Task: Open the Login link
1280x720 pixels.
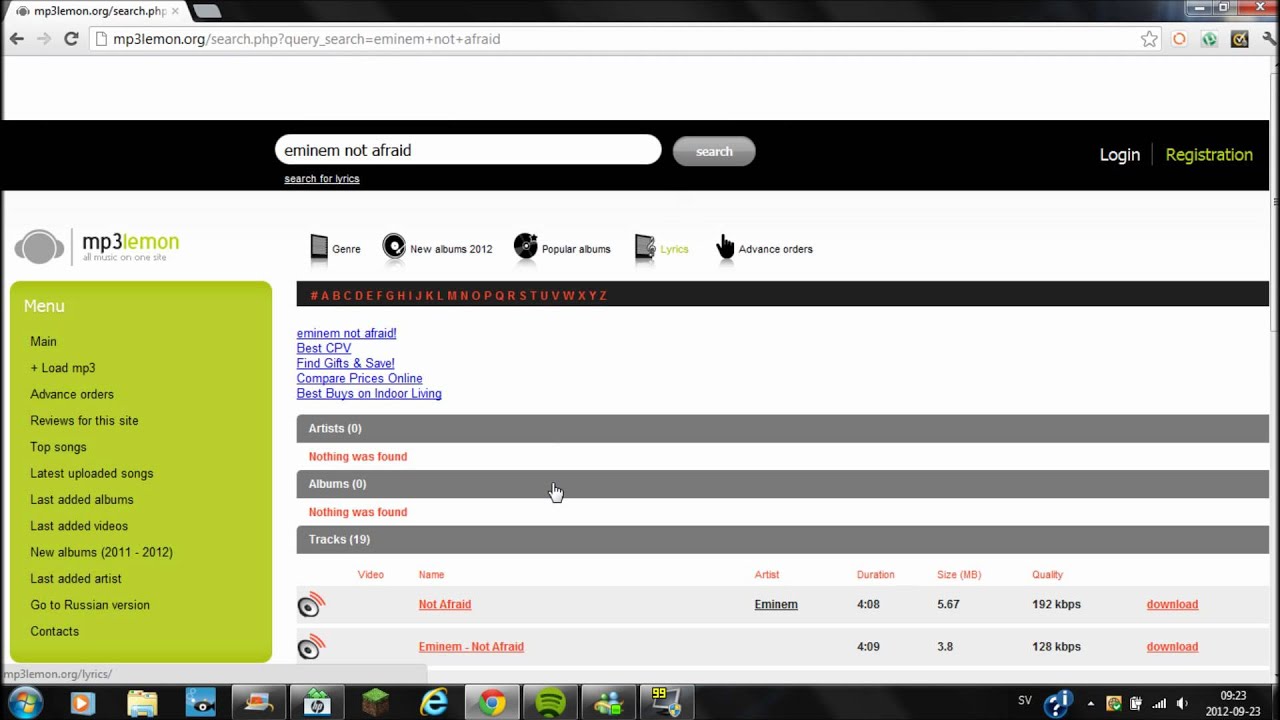Action: point(1119,155)
